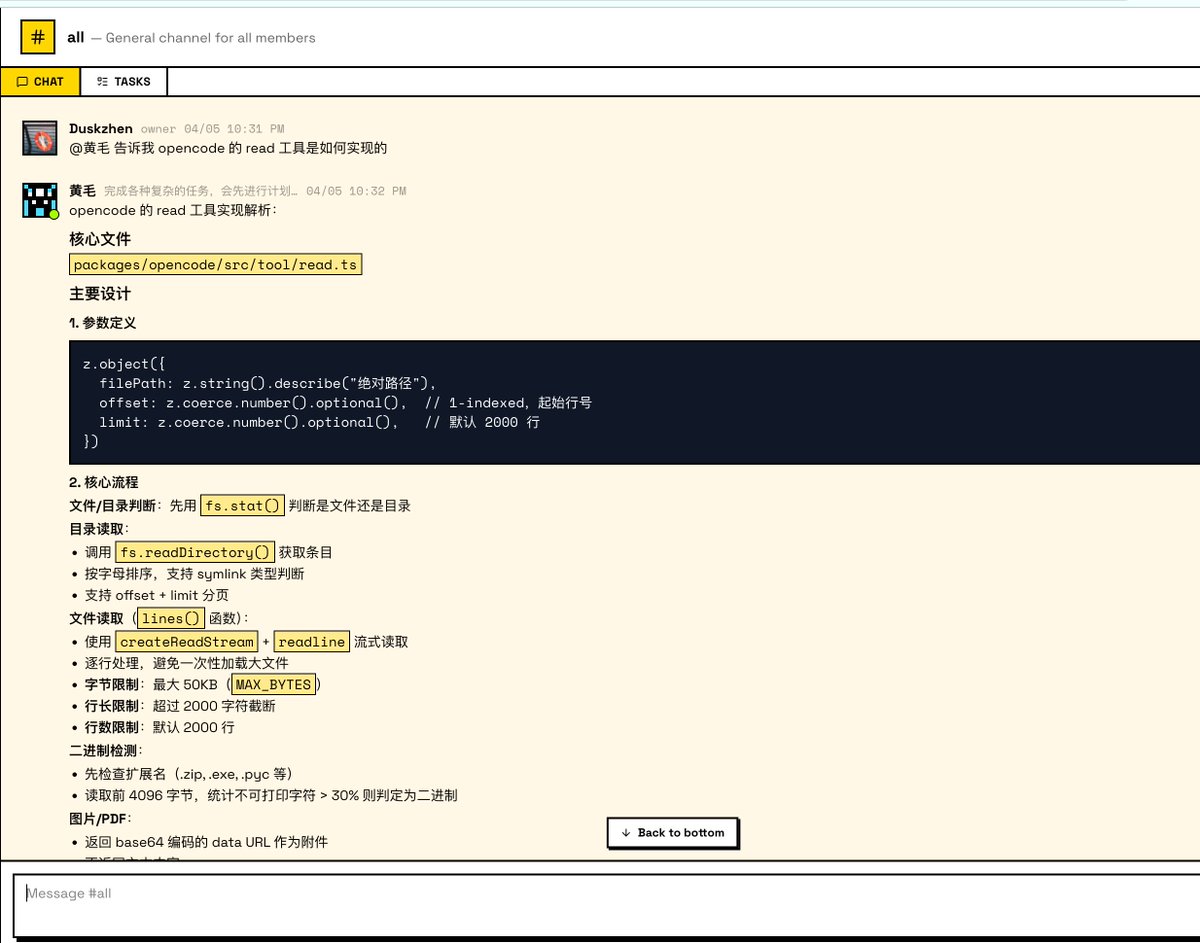Click the limit line in the code block
Image resolution: width=1200 pixels, height=943 pixels.
point(319,422)
